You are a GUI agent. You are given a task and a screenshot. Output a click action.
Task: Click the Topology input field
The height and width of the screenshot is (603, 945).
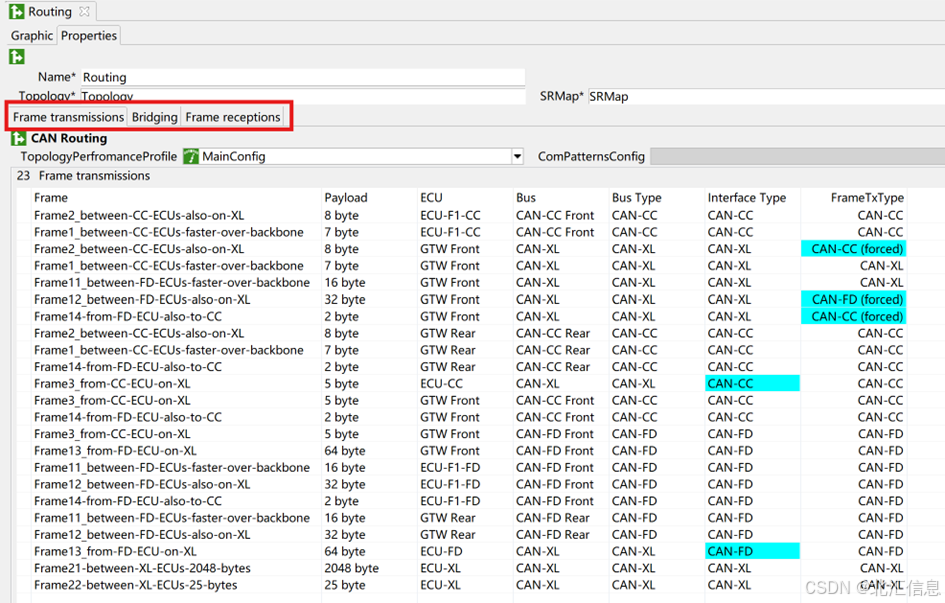303,96
